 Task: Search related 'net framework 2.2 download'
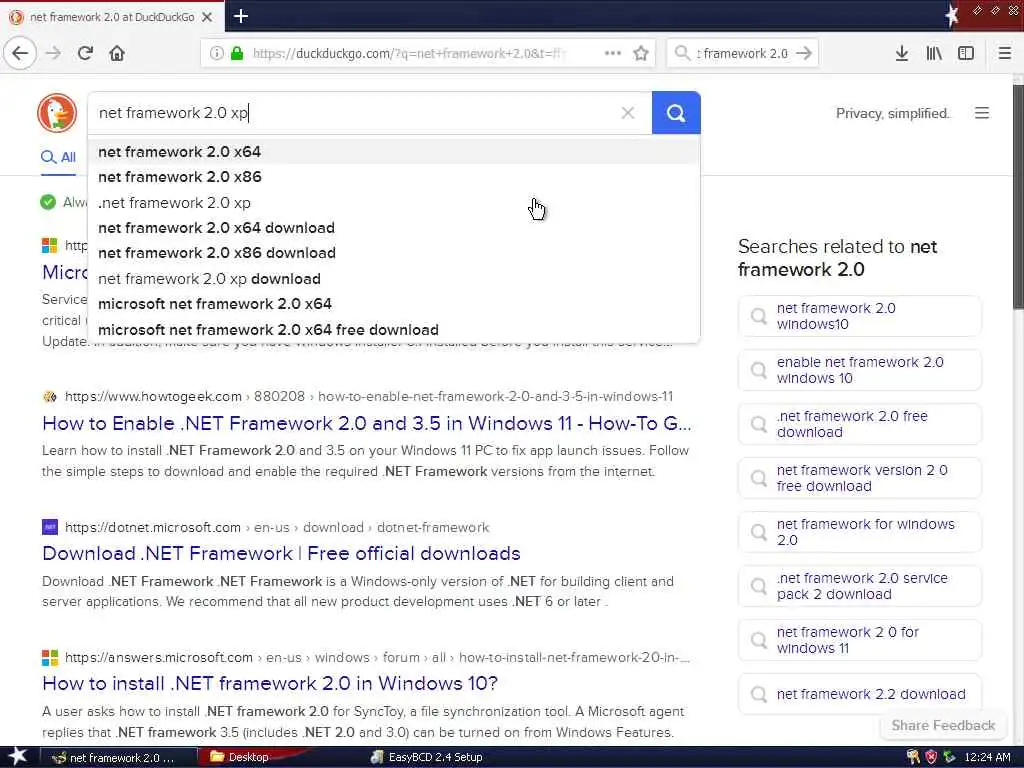coord(859,694)
